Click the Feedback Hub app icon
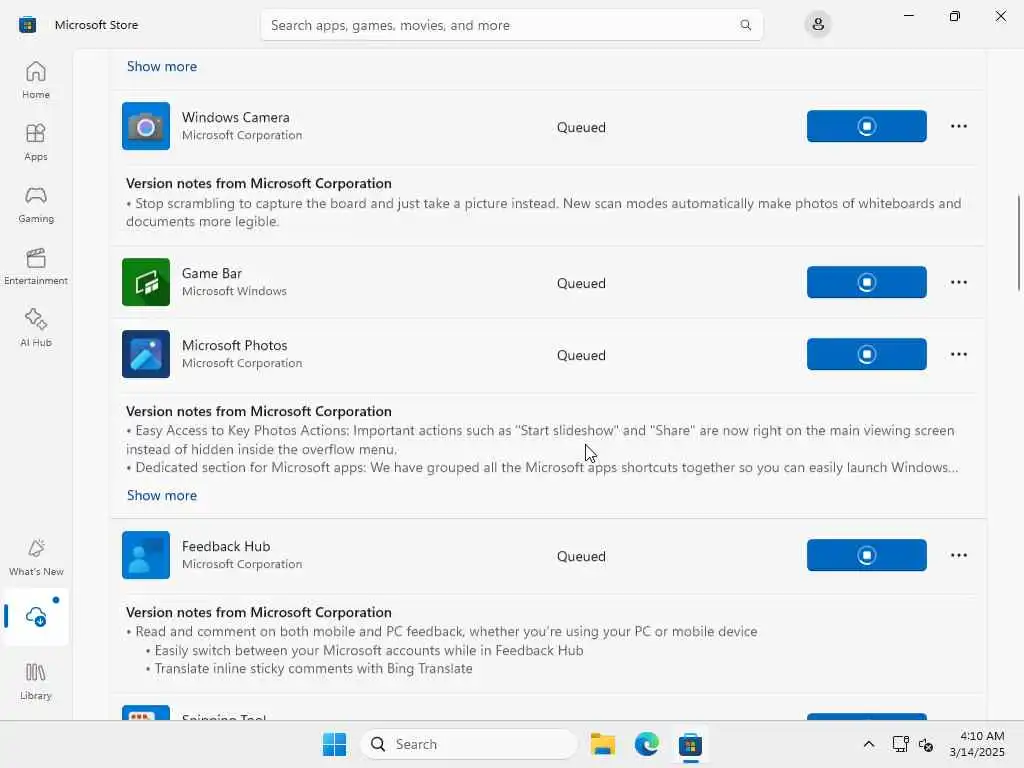This screenshot has height=768, width=1024. (146, 555)
